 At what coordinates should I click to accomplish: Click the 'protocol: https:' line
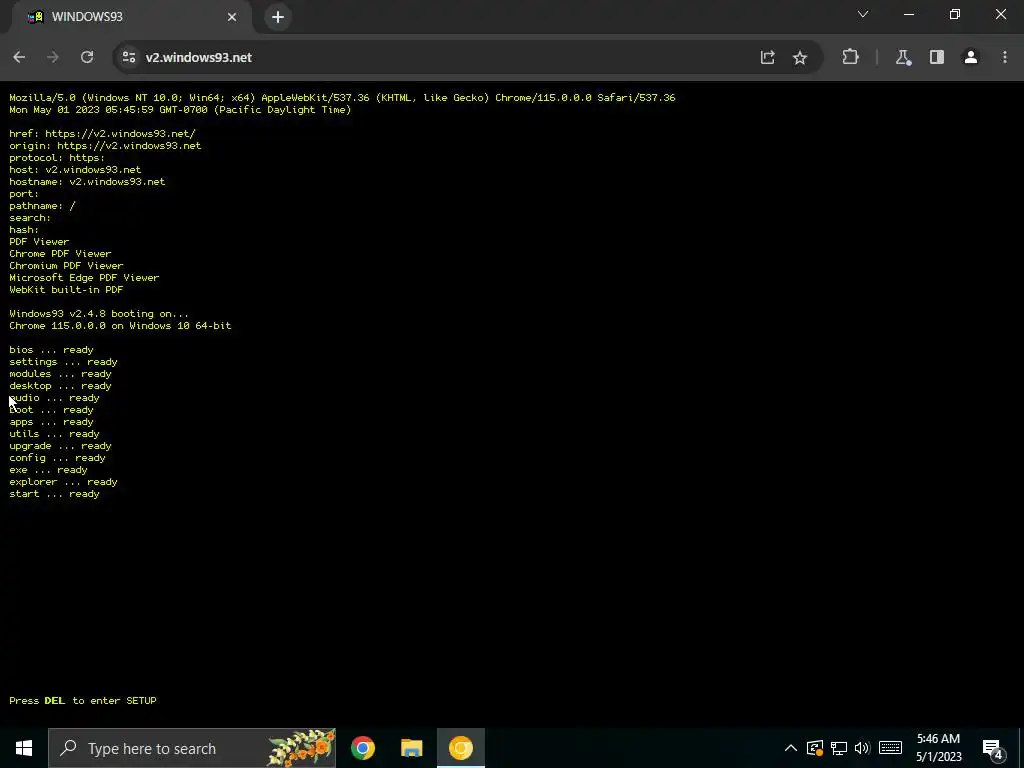tap(57, 157)
